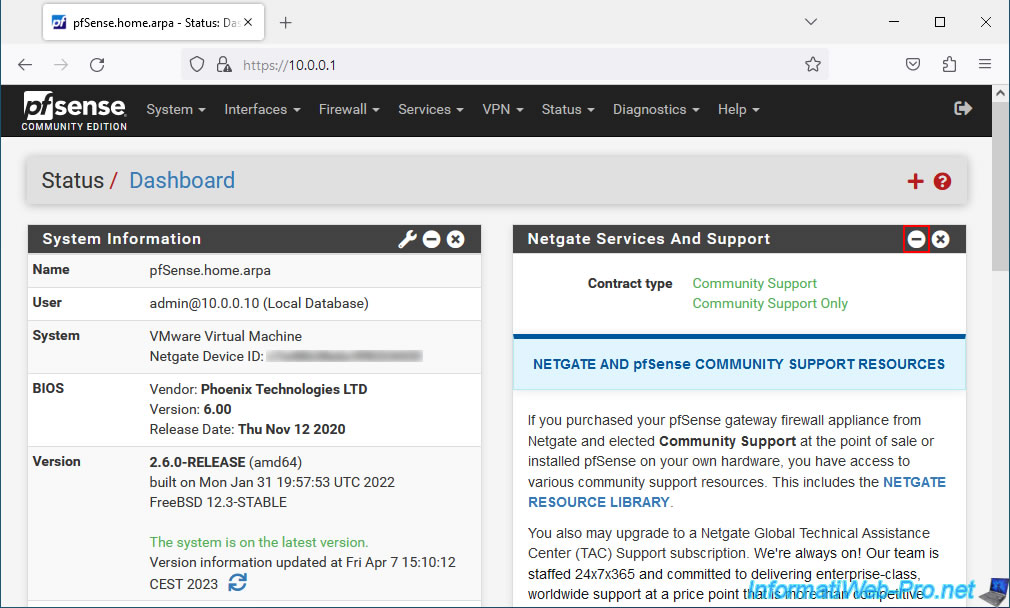
Task: Click the Netgate Device ID label
Action: click(x=206, y=356)
